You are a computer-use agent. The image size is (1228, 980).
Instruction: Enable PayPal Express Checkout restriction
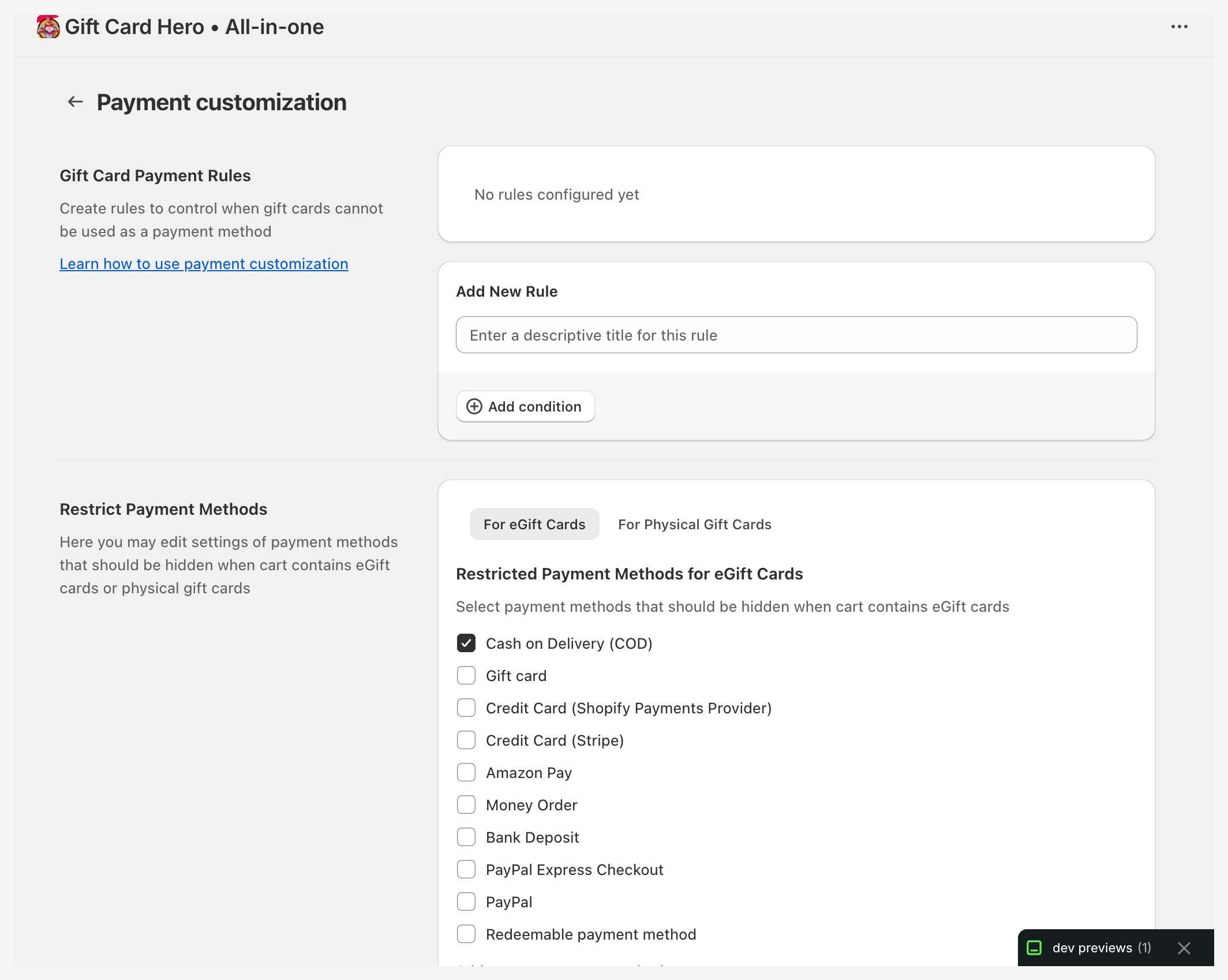click(466, 869)
